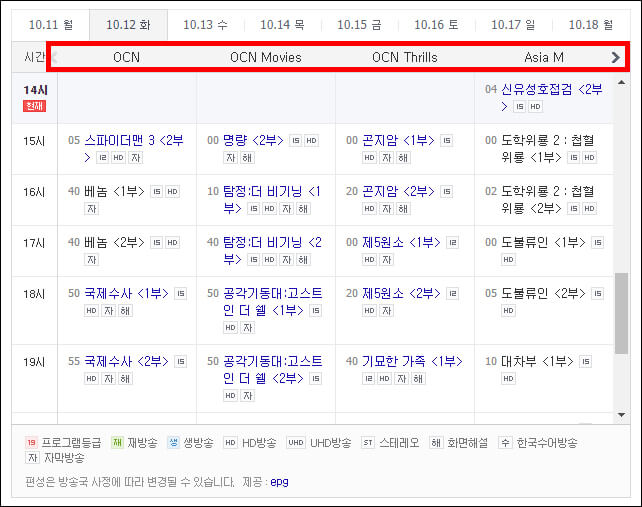Click the 19 프로그램등급 legend icon
The height and width of the screenshot is (507, 642).
click(32, 443)
